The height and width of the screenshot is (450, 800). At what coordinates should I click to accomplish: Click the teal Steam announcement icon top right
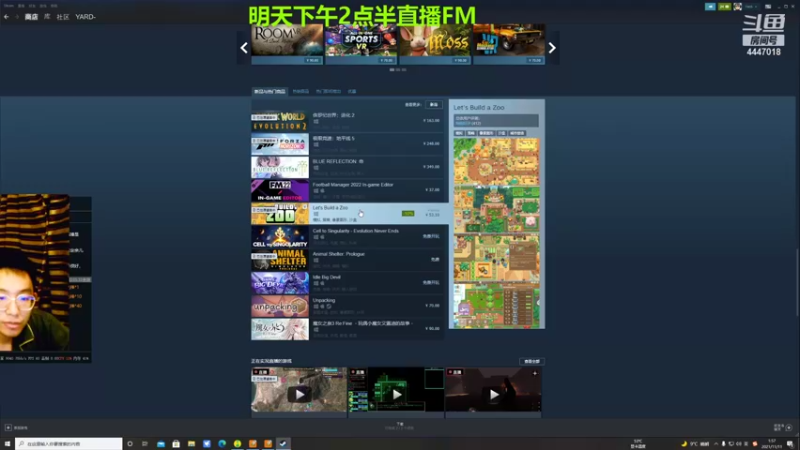click(710, 7)
